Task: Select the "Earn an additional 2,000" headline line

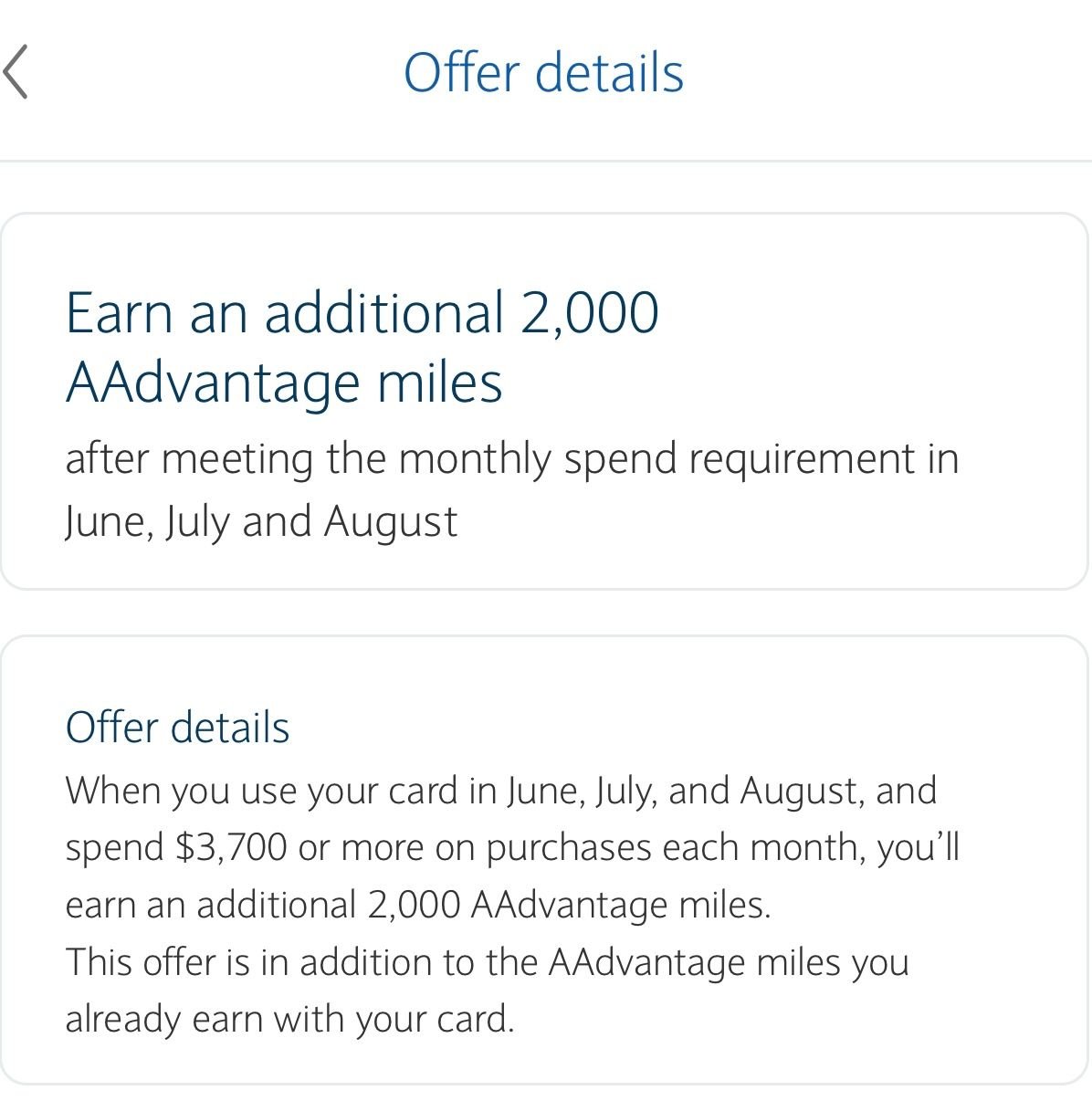Action: 362,313
